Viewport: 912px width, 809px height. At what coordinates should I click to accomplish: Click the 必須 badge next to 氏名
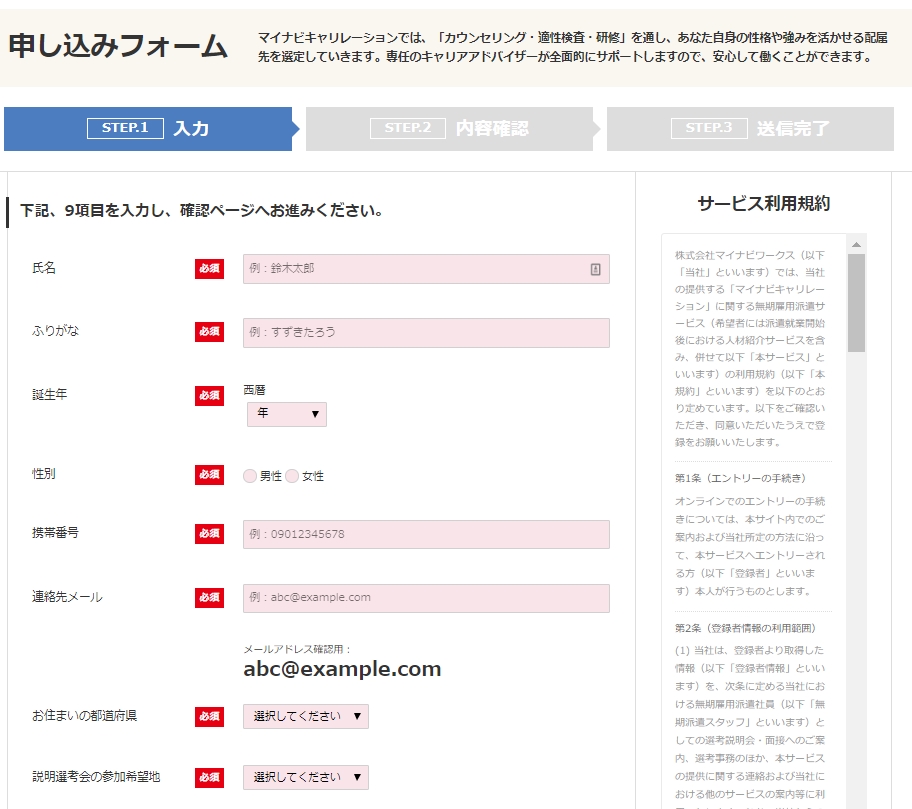[209, 269]
